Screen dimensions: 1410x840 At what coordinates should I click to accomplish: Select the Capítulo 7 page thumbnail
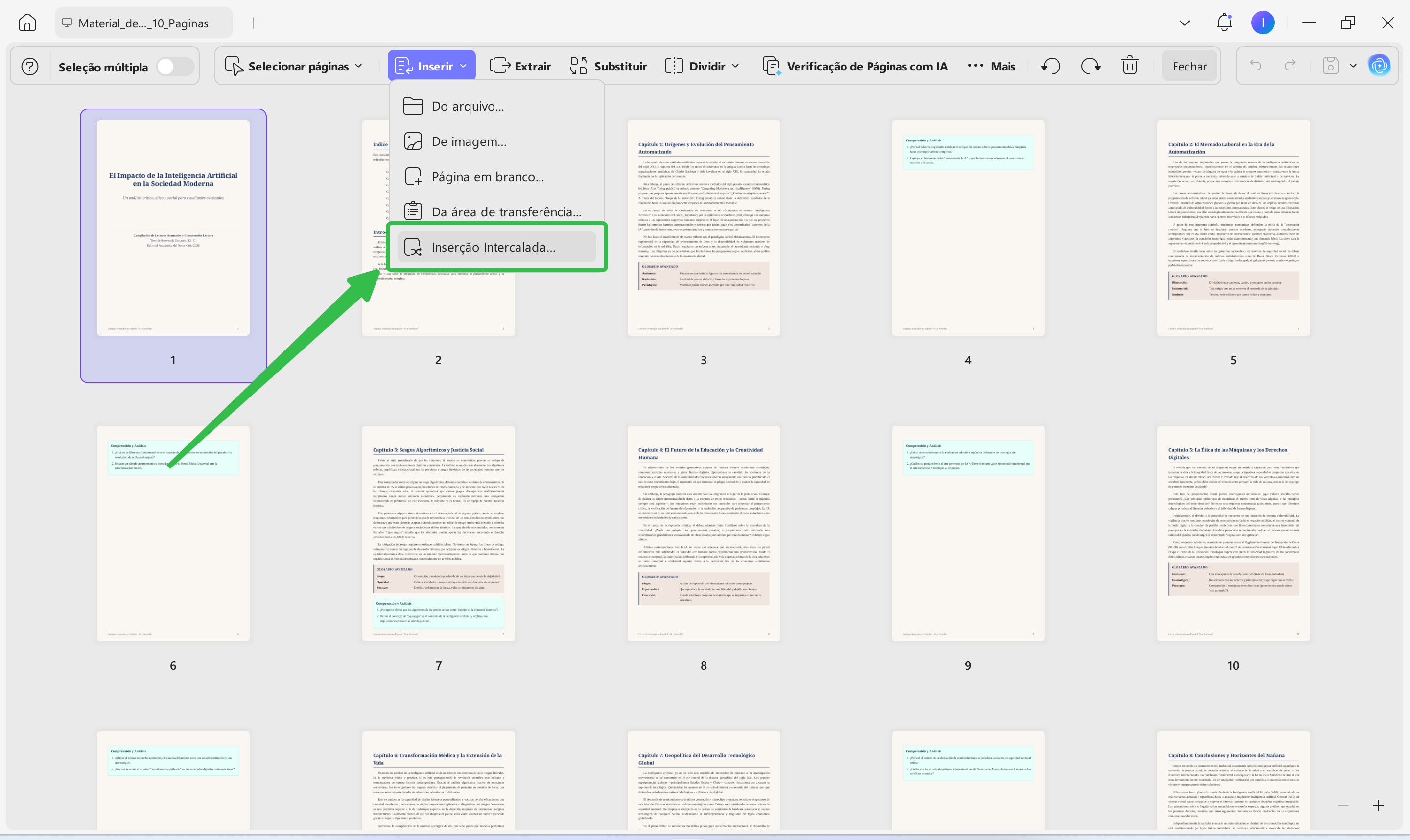pyautogui.click(x=704, y=781)
